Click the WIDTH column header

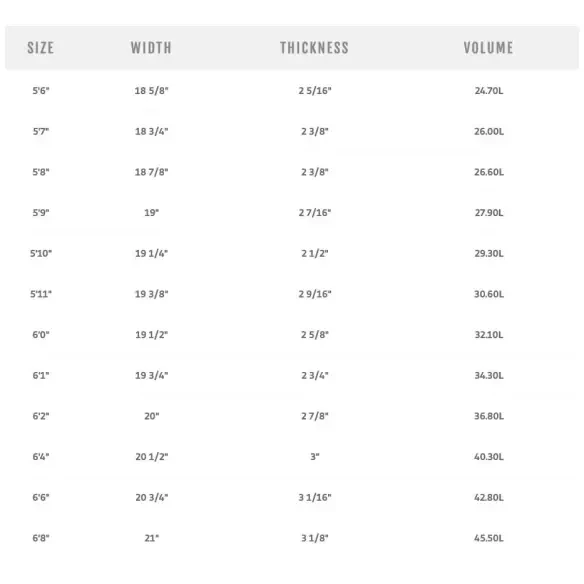coord(151,48)
